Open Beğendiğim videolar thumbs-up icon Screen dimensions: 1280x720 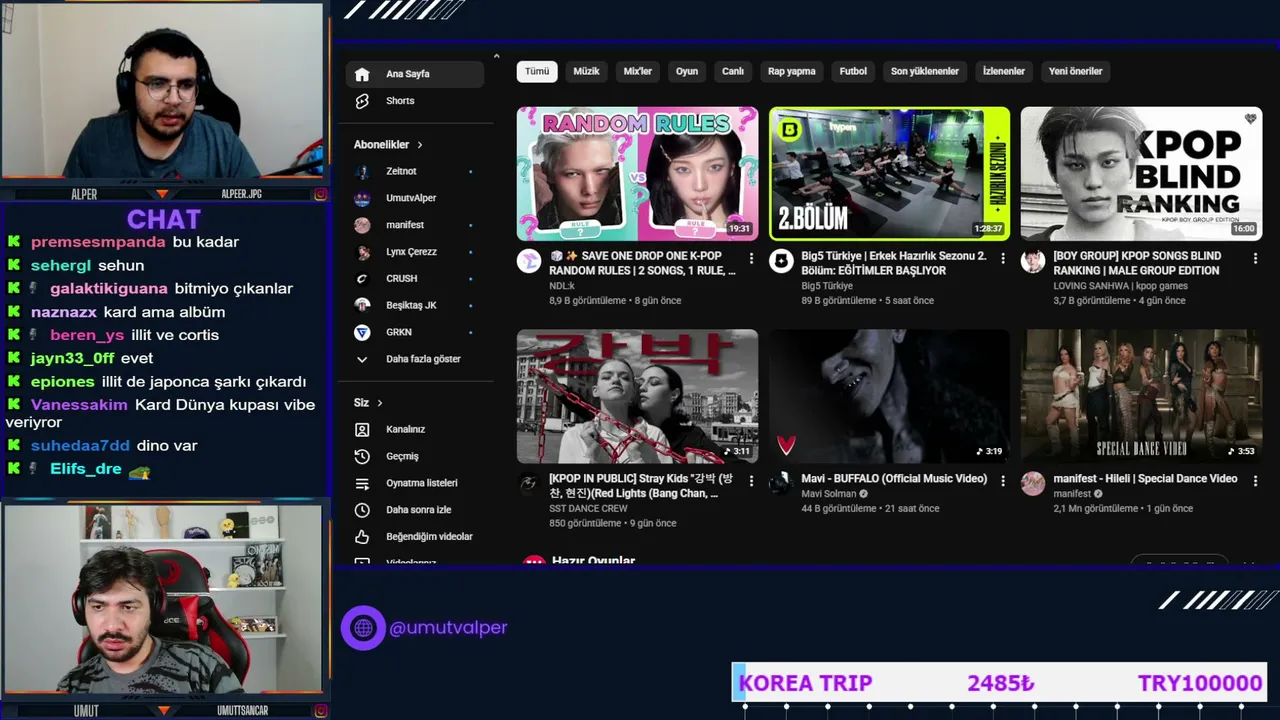click(362, 537)
